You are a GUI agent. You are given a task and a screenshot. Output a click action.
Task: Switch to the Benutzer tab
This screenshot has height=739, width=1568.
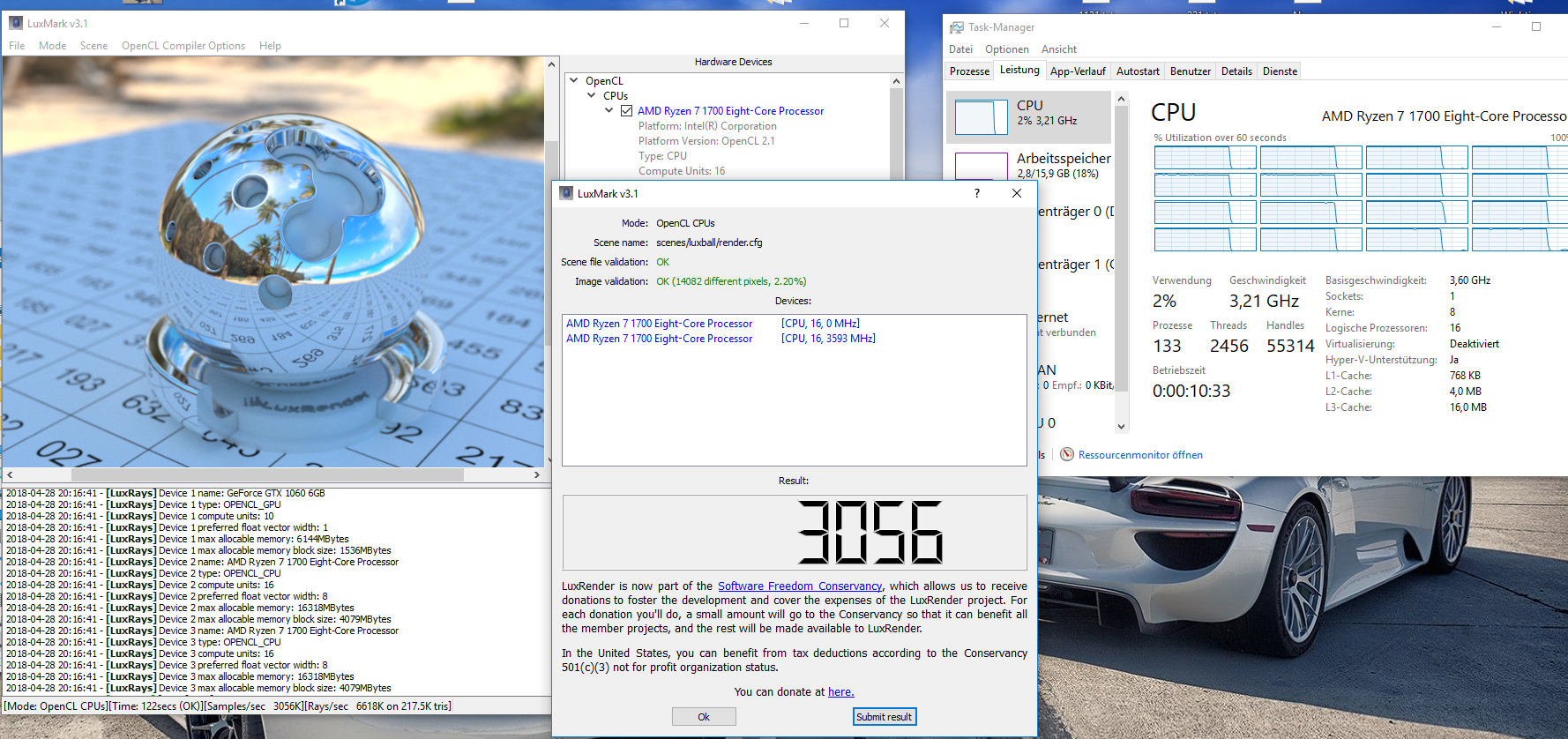[x=1191, y=71]
